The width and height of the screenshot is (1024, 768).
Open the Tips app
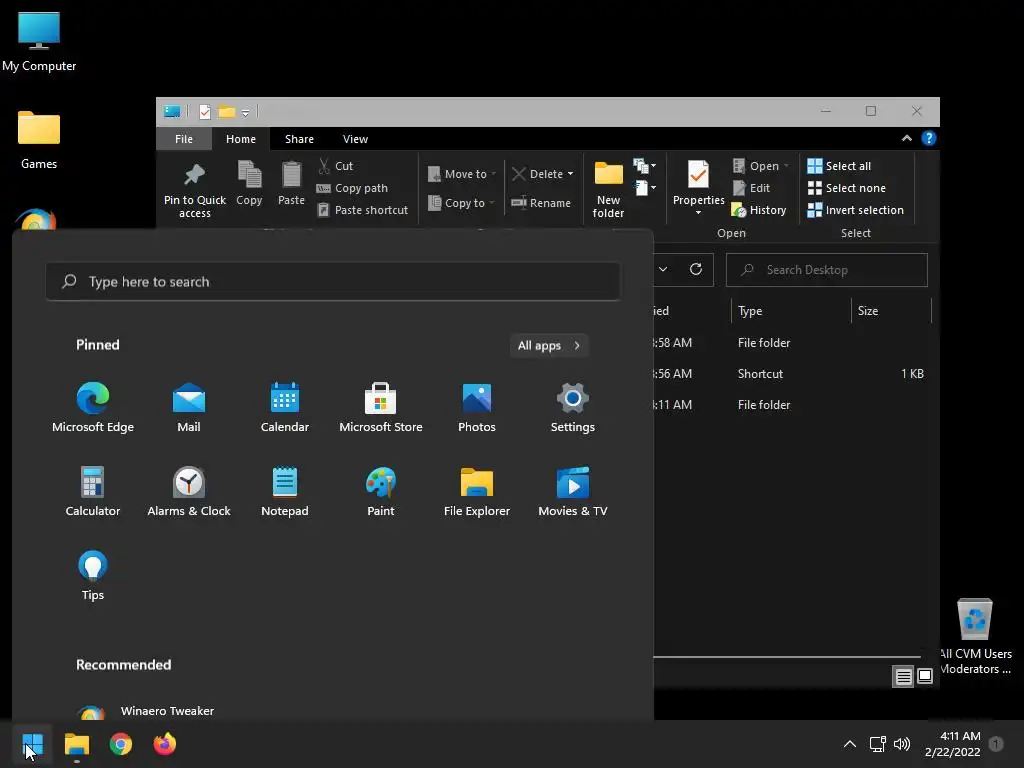93,575
